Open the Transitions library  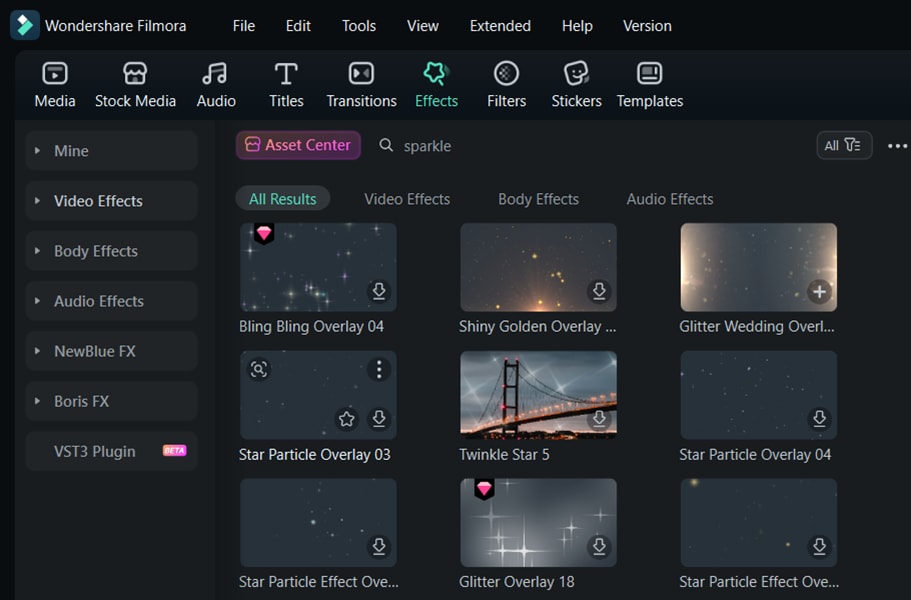[x=361, y=85]
